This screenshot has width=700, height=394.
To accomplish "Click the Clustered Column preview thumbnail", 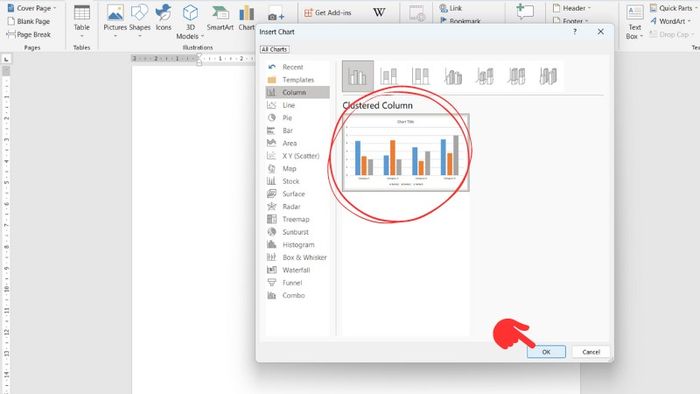I will [406, 153].
